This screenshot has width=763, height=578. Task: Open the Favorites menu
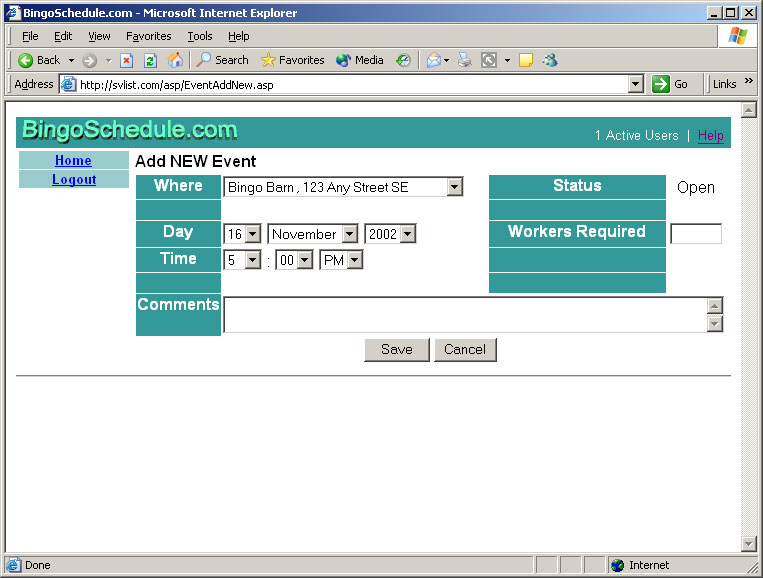[148, 36]
